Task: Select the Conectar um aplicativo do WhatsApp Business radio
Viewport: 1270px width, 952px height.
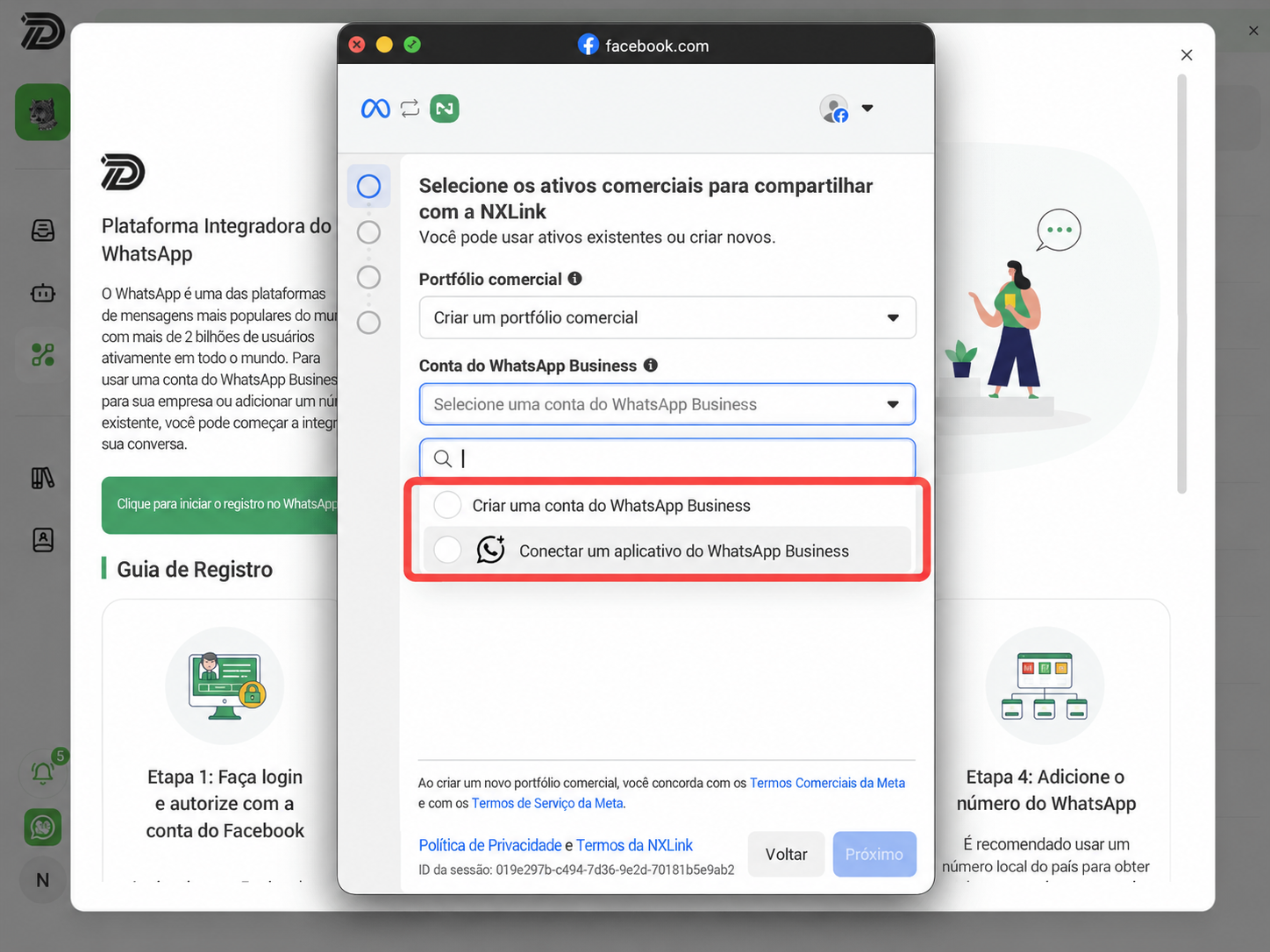Action: (x=447, y=551)
